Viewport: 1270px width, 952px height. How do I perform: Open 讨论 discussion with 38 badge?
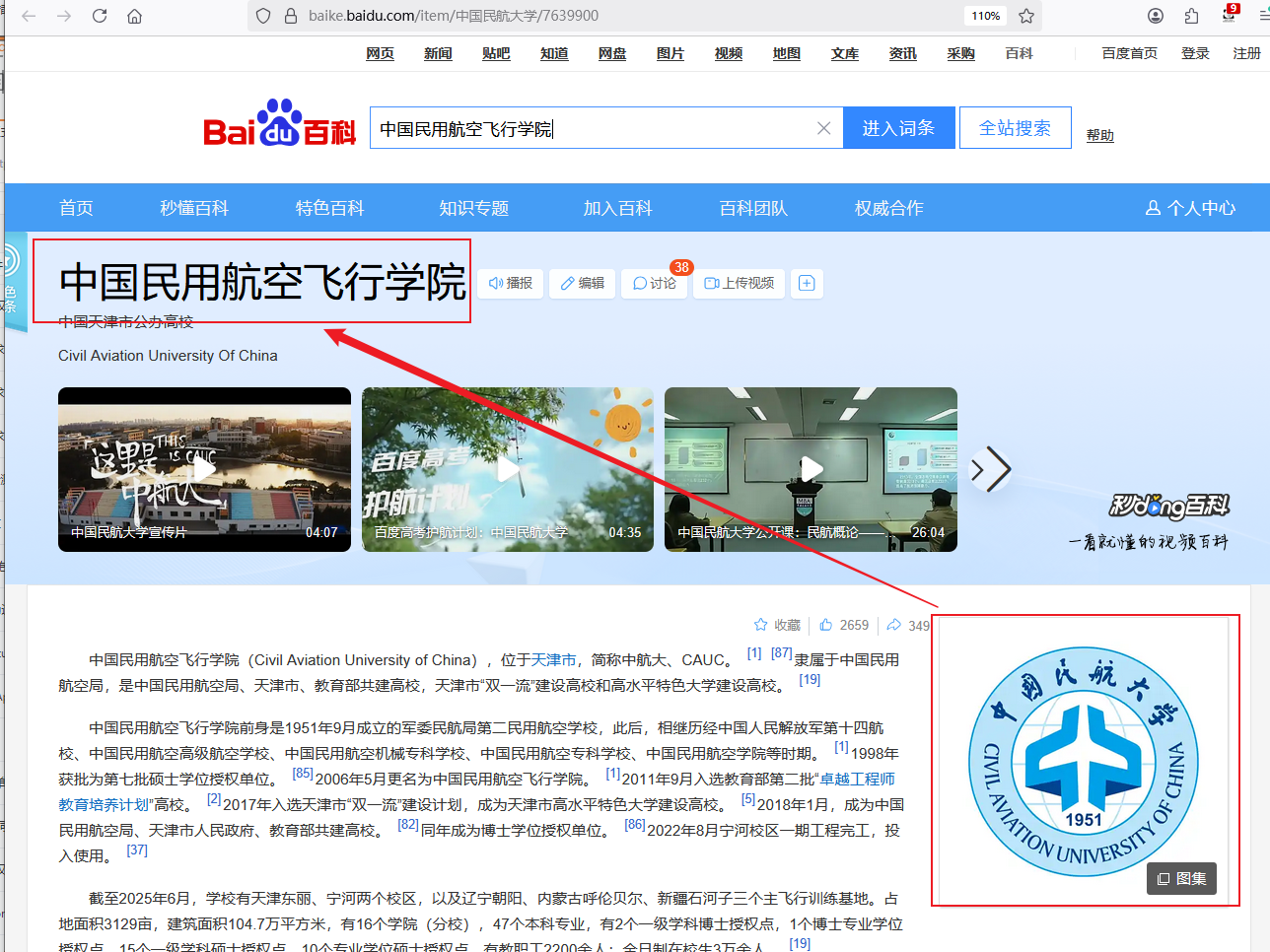coord(655,283)
